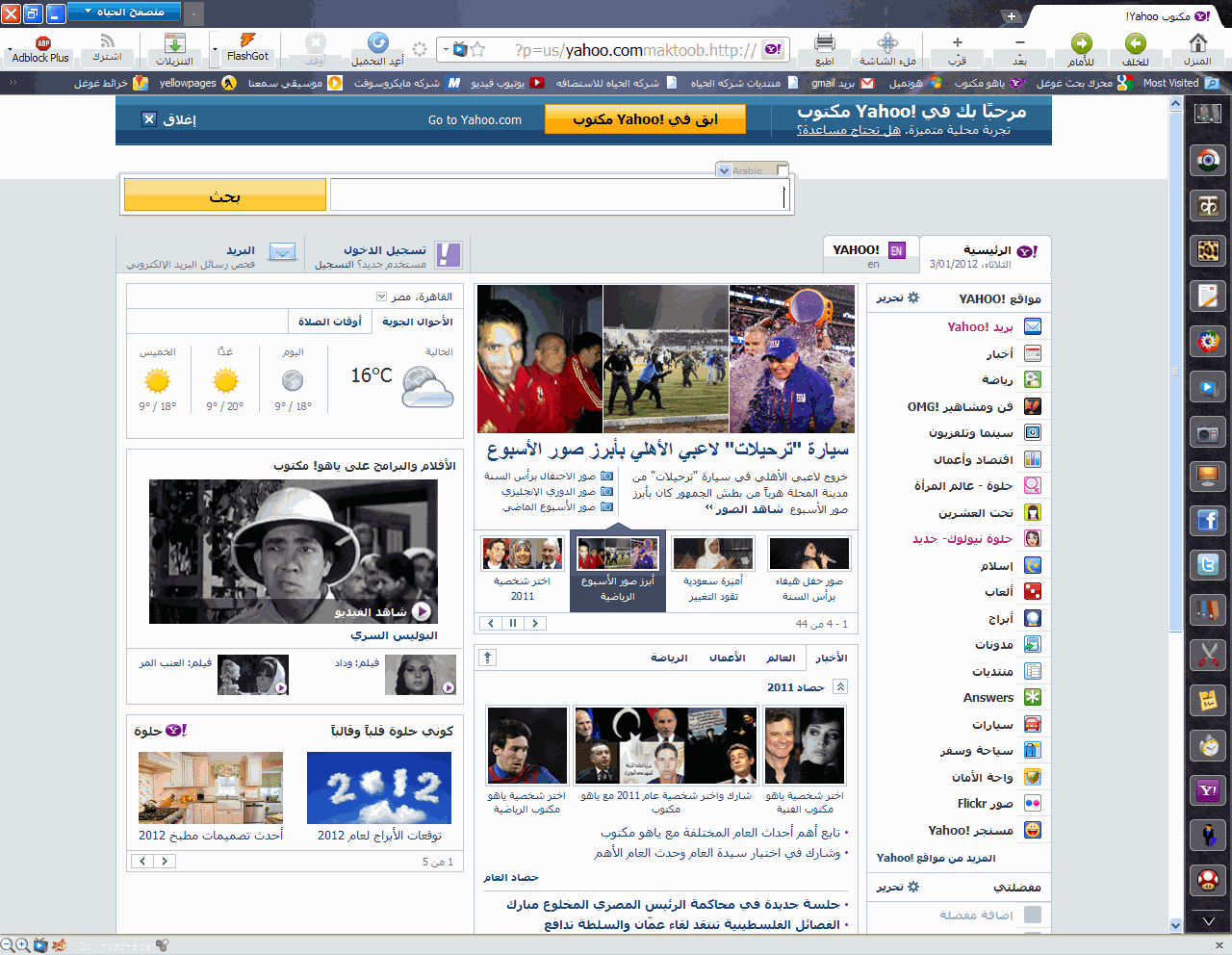The height and width of the screenshot is (955, 1232).
Task: Click the stopwatch icon in the sidebar
Action: click(x=1208, y=745)
